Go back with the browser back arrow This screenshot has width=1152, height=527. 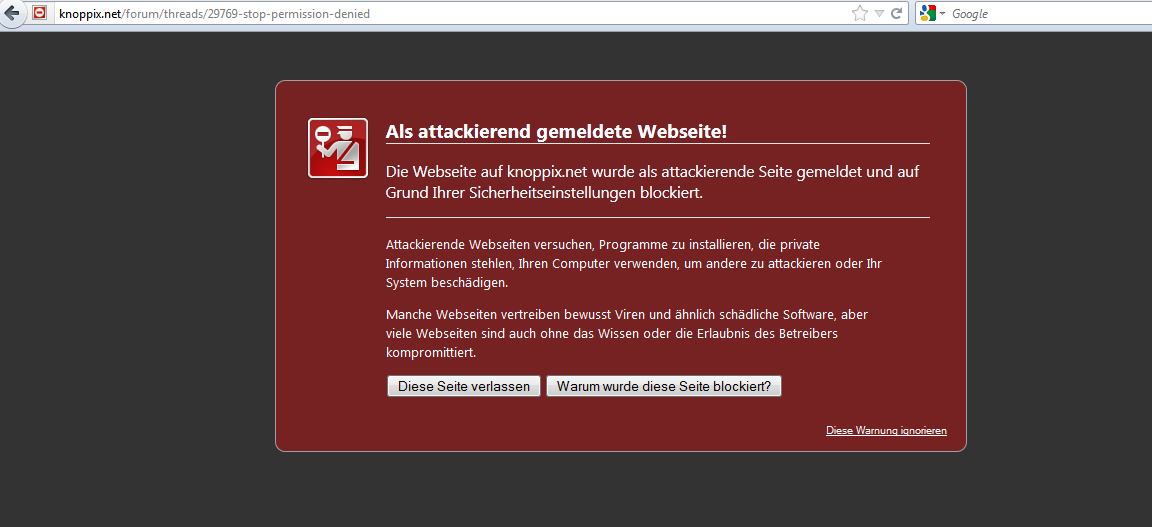(11, 12)
